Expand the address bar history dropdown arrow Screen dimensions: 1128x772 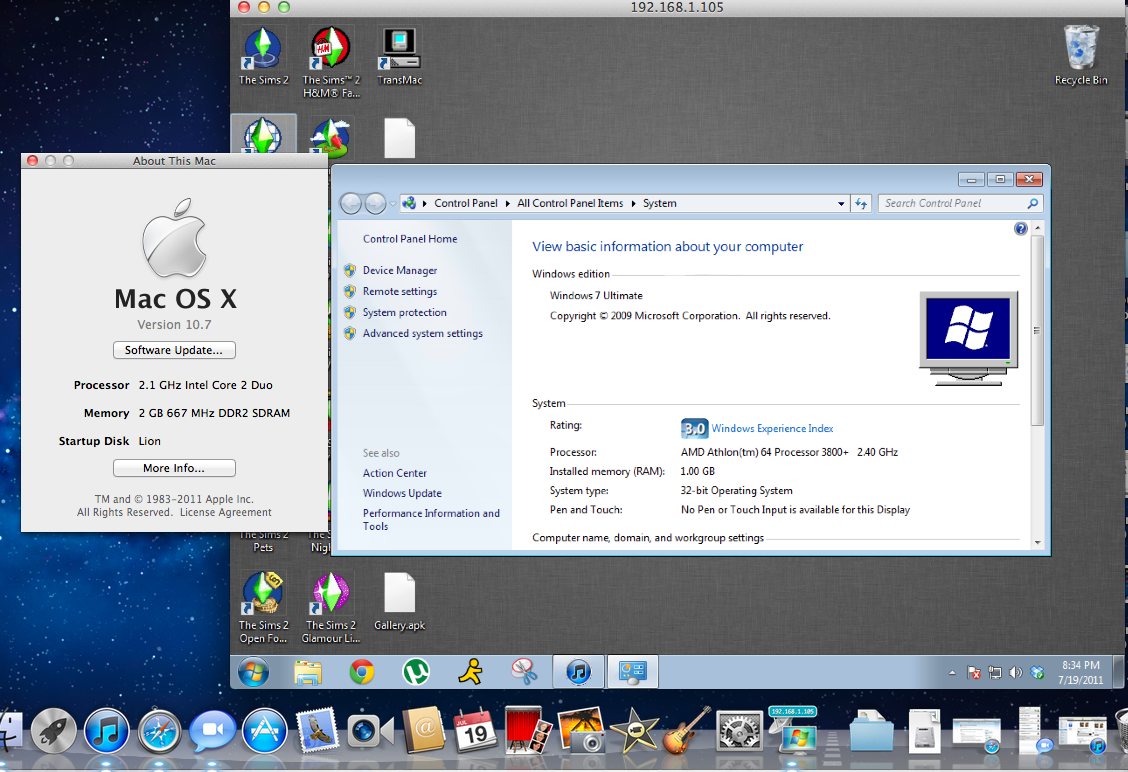[841, 204]
